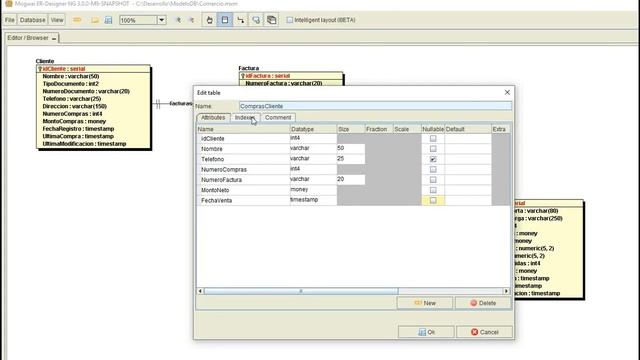Image resolution: width=640 pixels, height=360 pixels.
Task: Click Size cell 50 for Nombre
Action: (351, 149)
